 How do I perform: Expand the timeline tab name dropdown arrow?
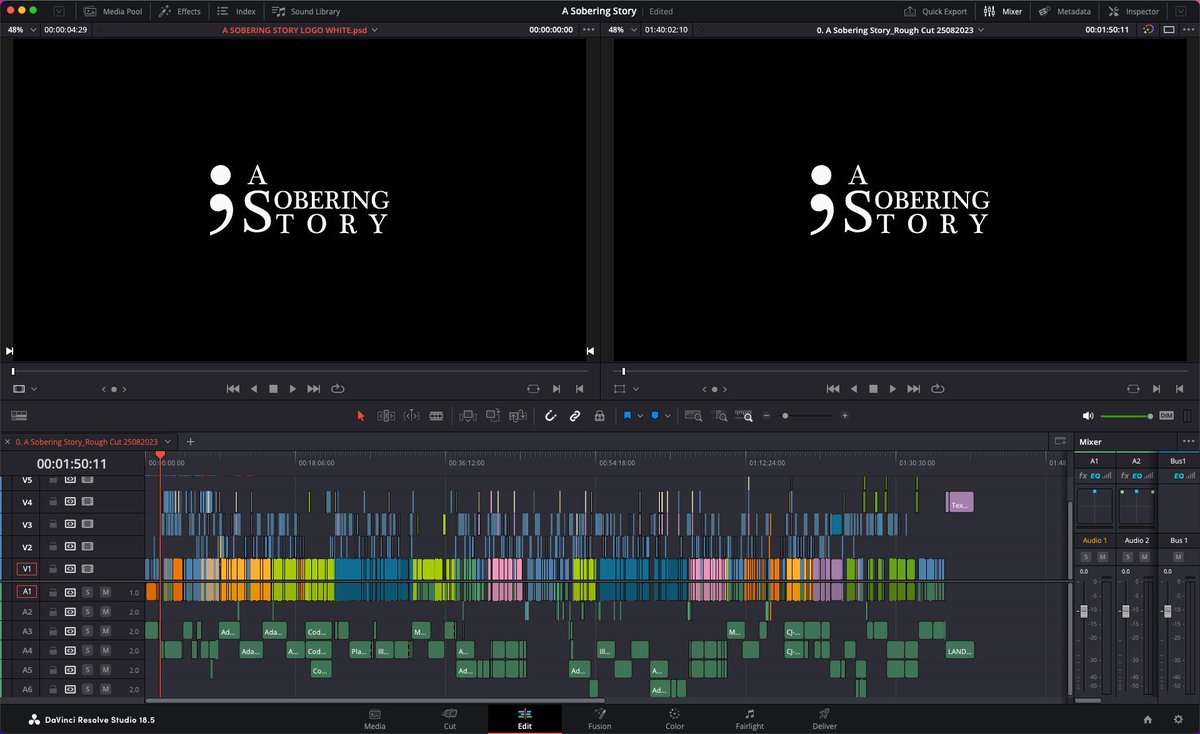pyautogui.click(x=167, y=441)
